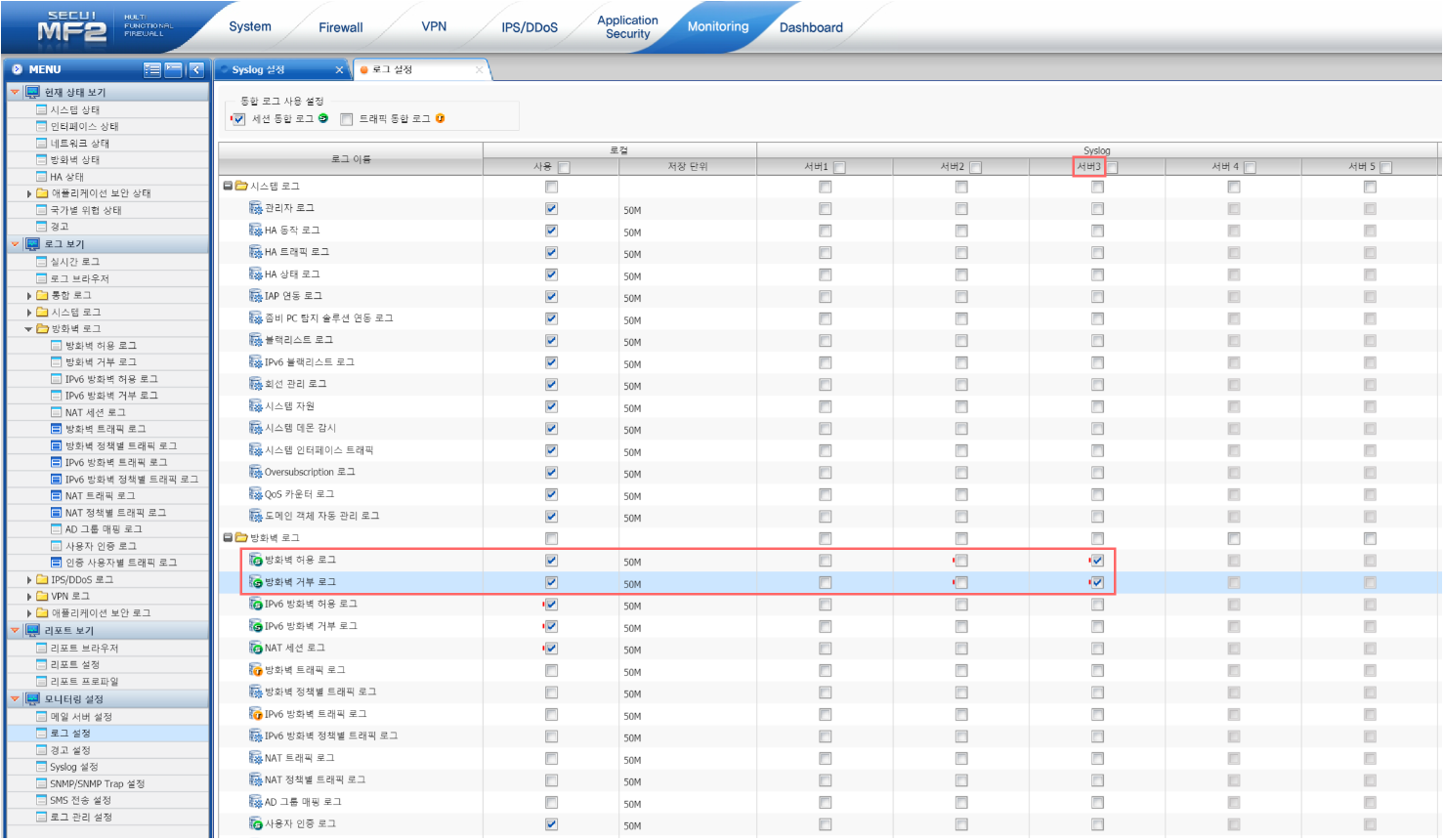This screenshot has width=1444, height=840.
Task: Expand the IPS/DDoS 로그 folder in sidebar
Action: [x=29, y=580]
